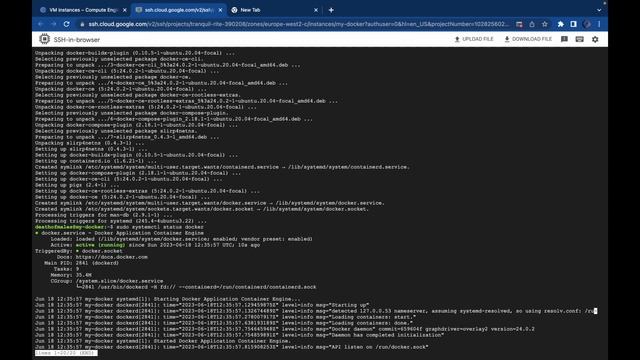
Task: Click the 'Processing triggers for man-db' line
Action: click(104, 215)
